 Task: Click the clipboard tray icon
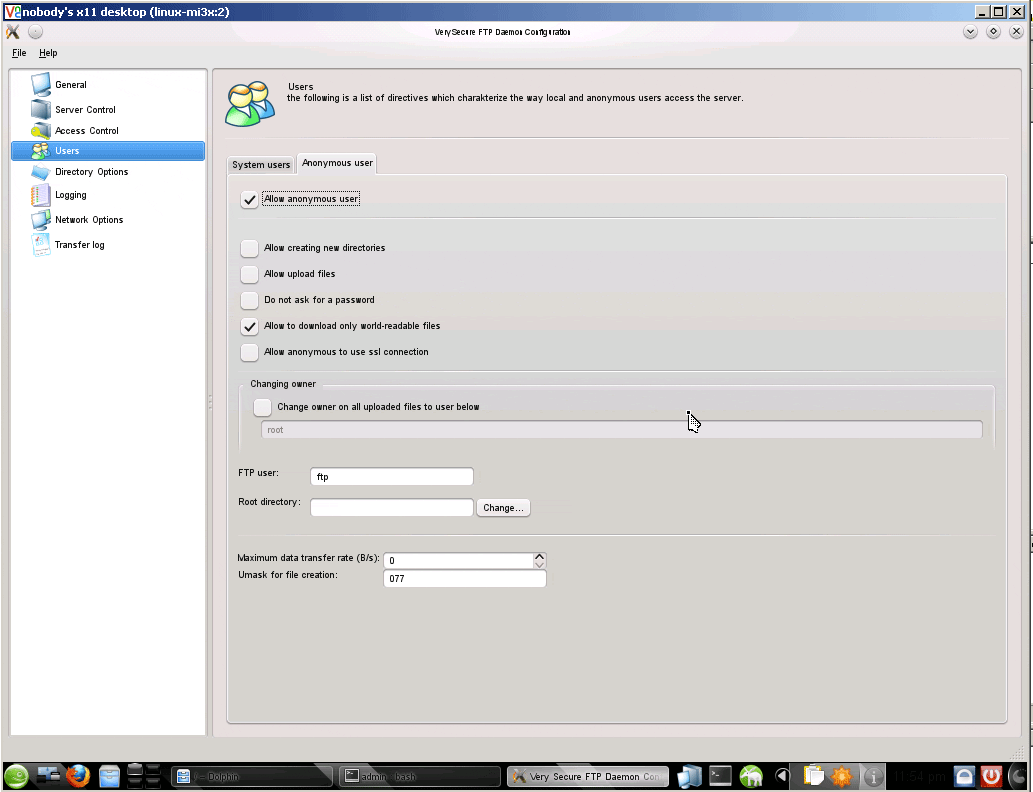[814, 777]
